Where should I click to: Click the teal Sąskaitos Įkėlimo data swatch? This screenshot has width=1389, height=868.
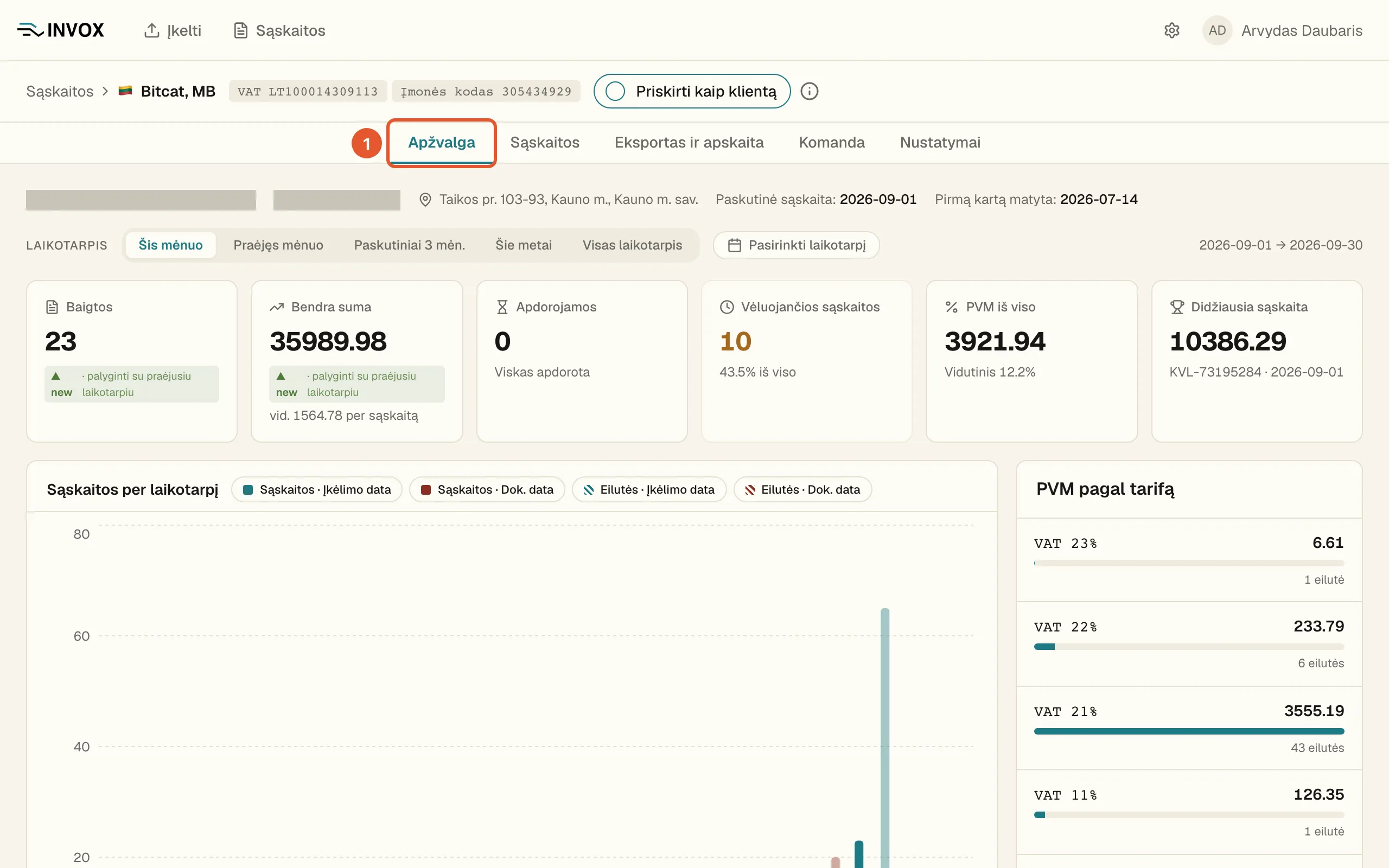pos(248,490)
